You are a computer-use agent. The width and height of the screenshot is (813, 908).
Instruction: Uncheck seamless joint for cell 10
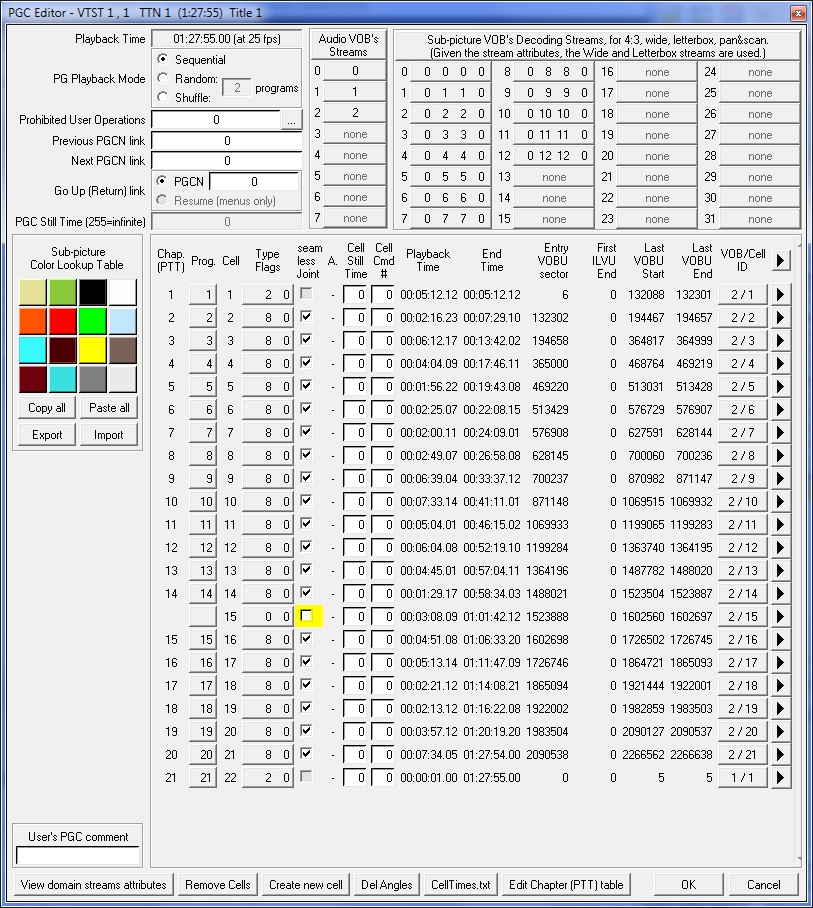[306, 500]
